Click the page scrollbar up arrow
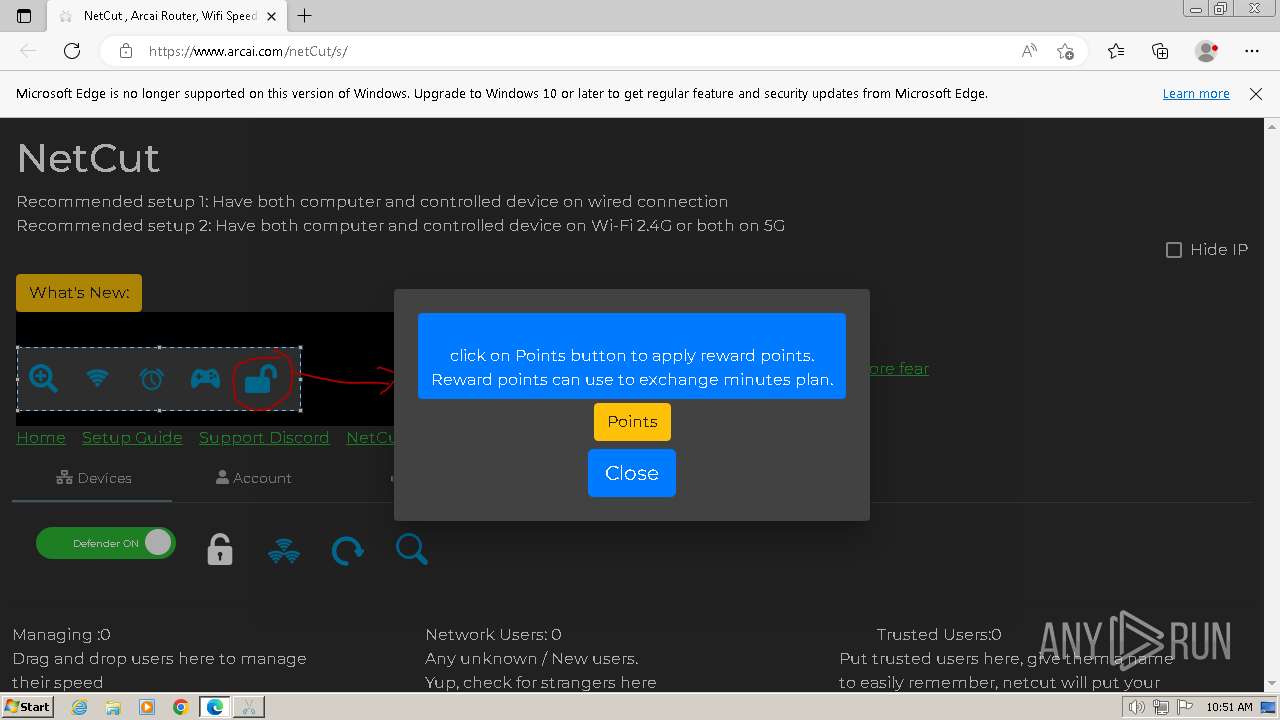 pos(1272,125)
